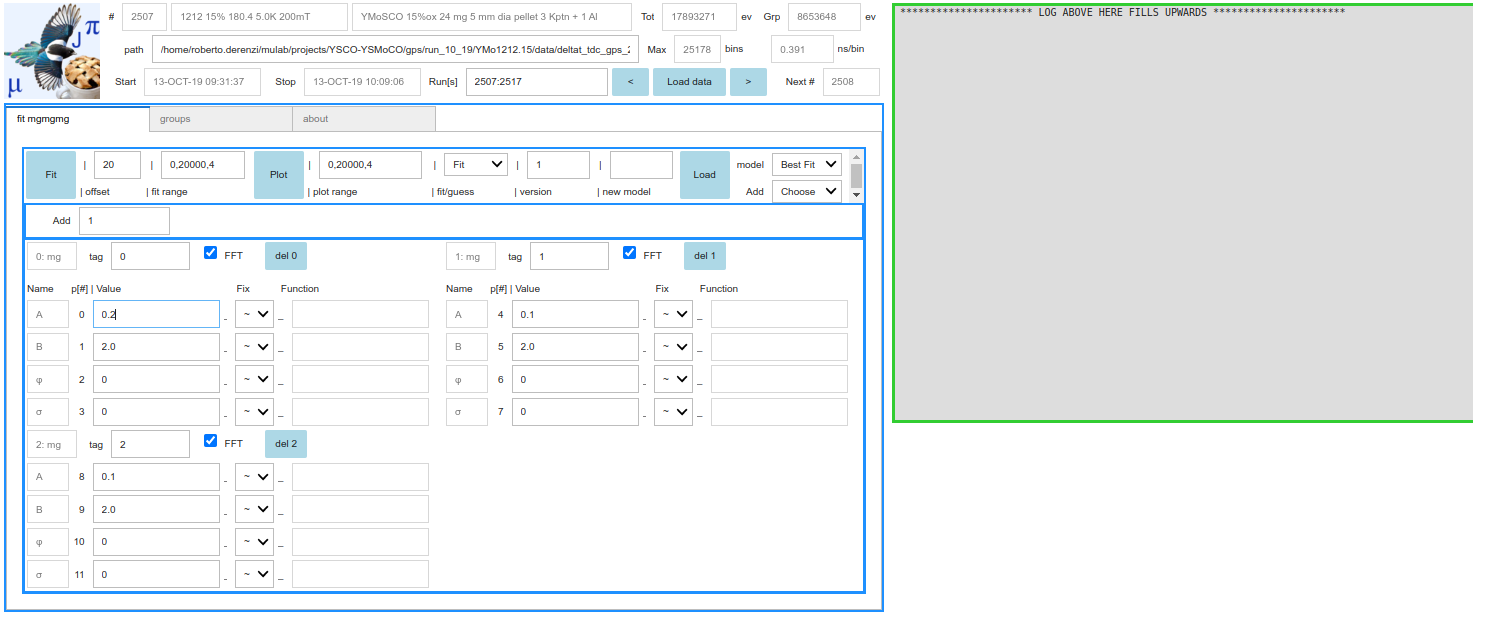Screen dimensions: 1488x629
Task: Open the Best Fit model dropdown
Action: pos(807,164)
